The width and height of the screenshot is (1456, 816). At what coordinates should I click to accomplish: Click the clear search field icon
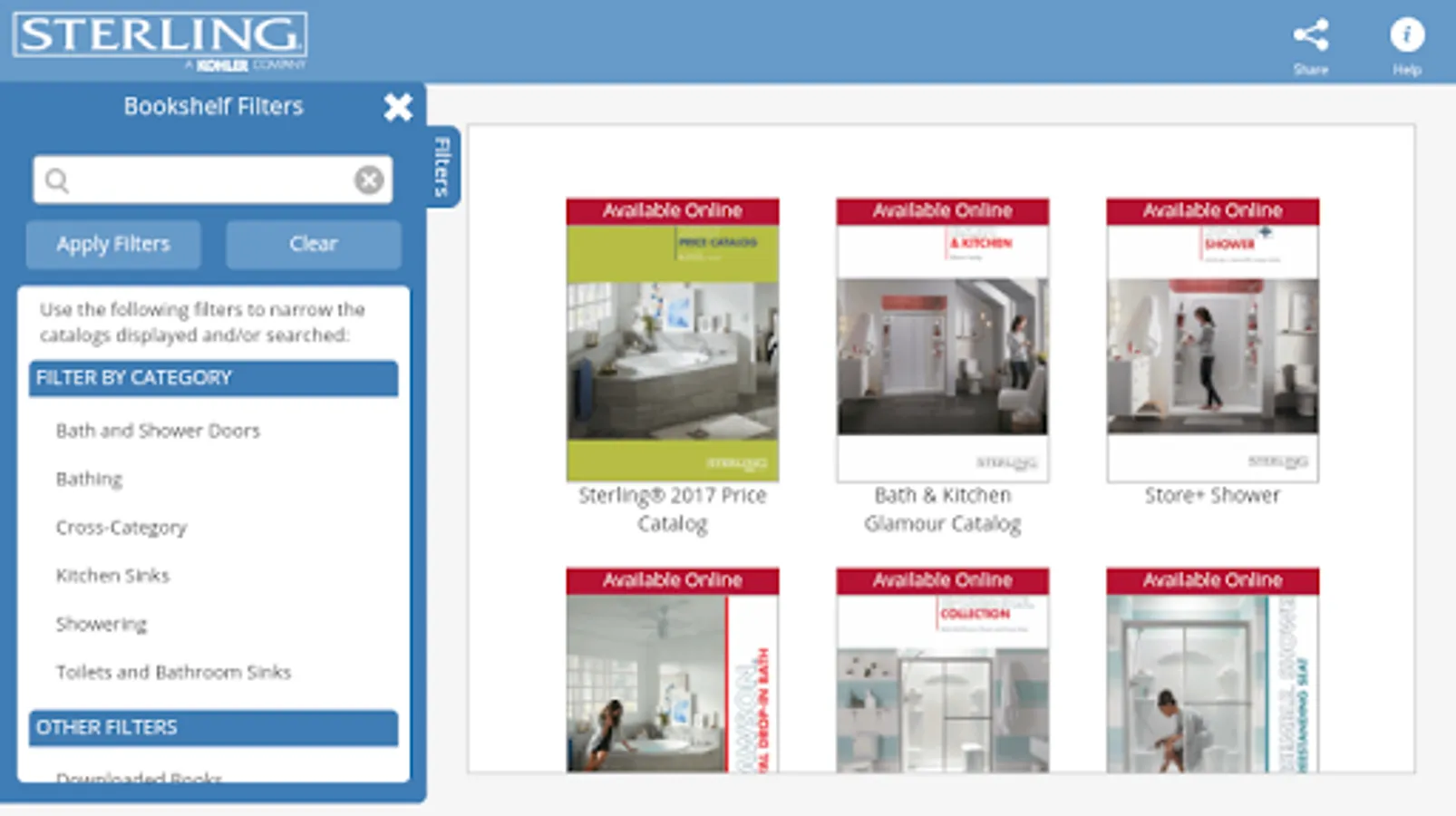click(369, 180)
